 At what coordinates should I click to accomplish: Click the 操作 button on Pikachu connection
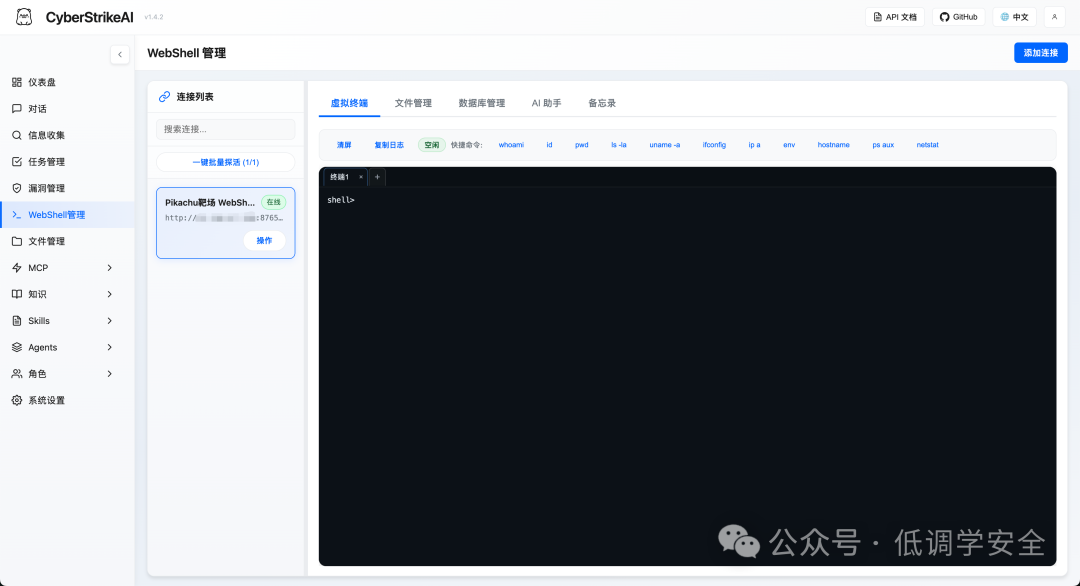point(264,240)
